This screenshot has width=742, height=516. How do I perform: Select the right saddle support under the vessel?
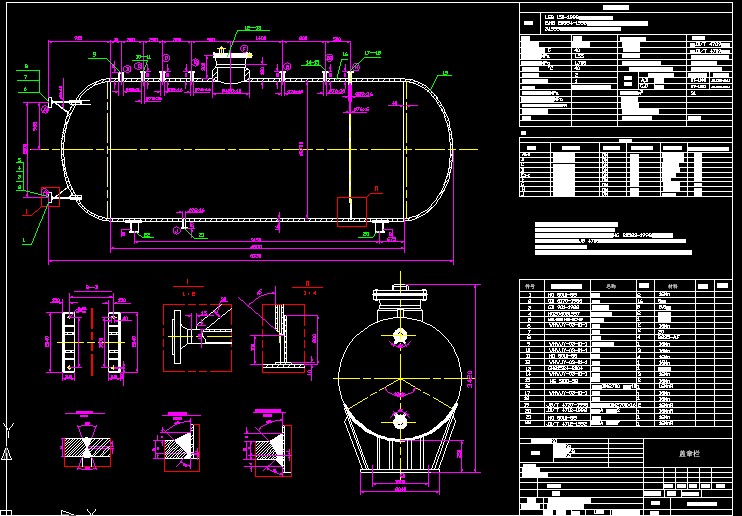coord(380,226)
